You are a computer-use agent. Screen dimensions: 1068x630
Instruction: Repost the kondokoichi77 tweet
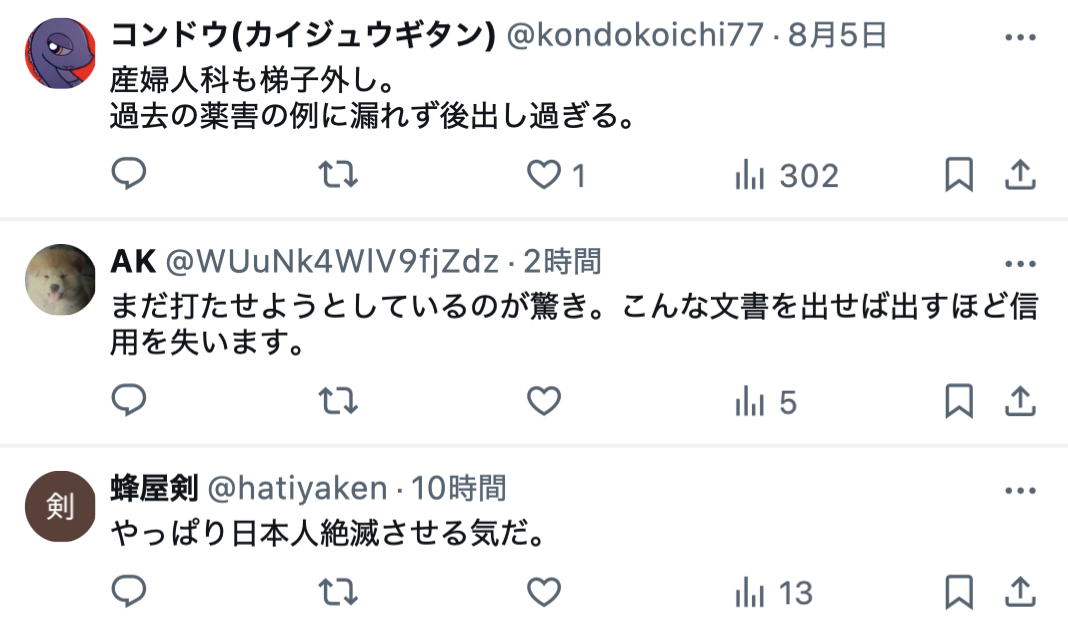(339, 174)
